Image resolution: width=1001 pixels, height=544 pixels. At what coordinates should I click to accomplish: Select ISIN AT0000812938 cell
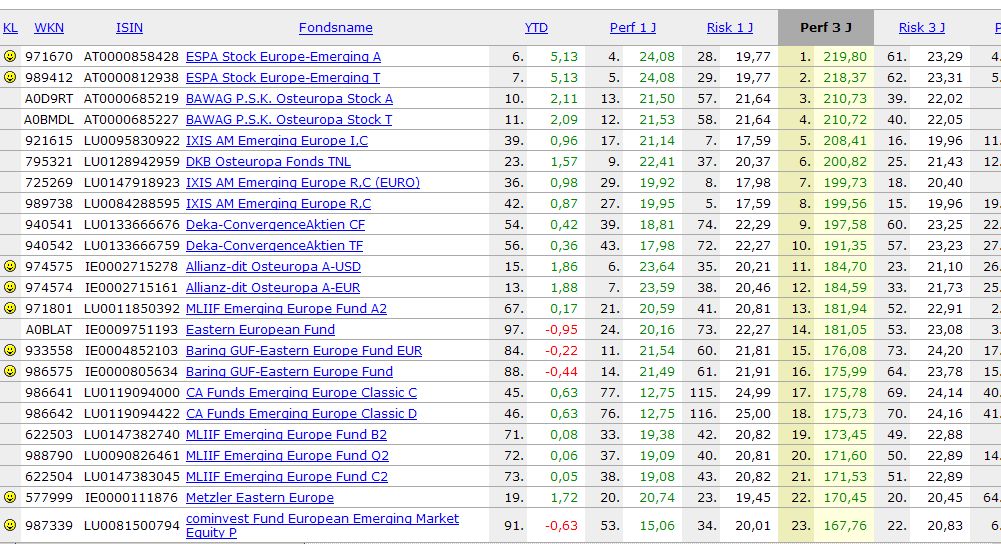click(132, 78)
